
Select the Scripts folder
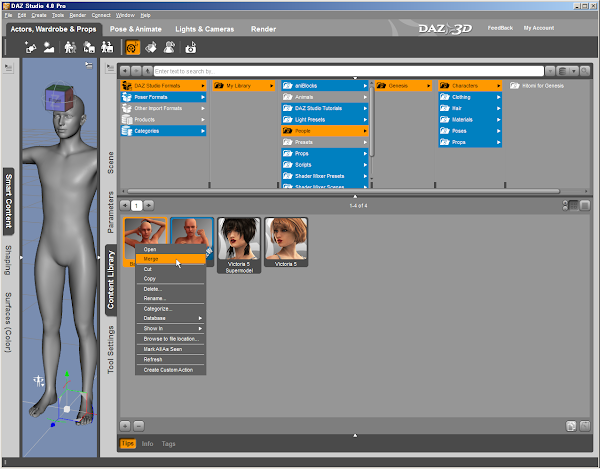[325, 165]
